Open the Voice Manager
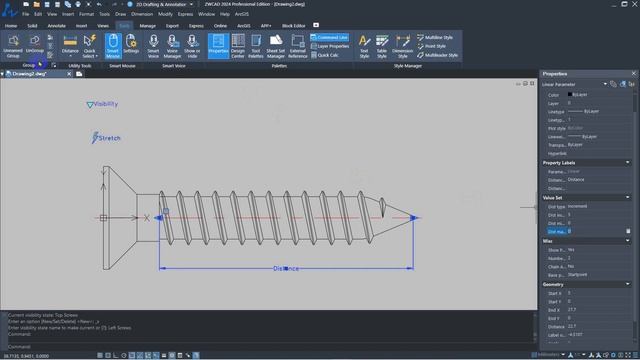This screenshot has width=640, height=360. [172, 46]
